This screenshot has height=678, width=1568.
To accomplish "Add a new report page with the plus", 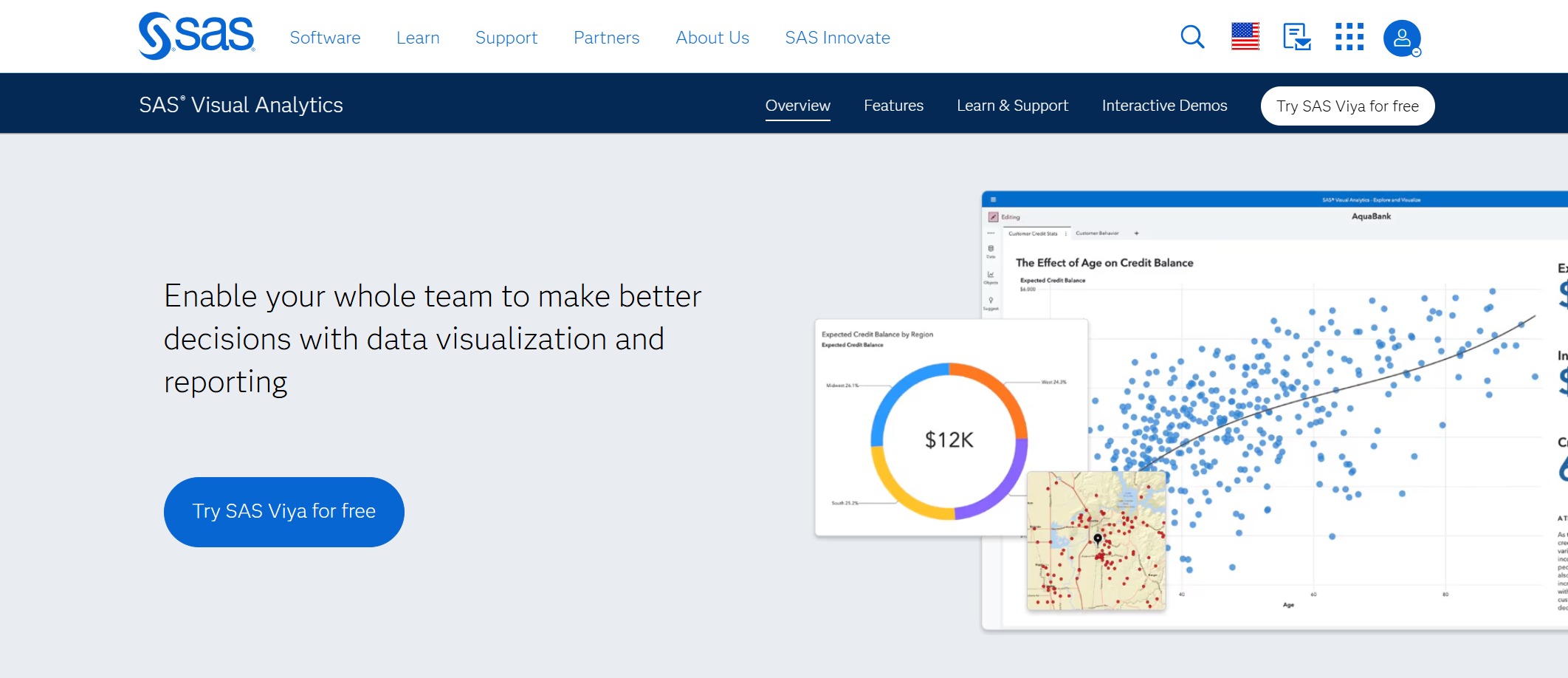I will coord(1136,233).
